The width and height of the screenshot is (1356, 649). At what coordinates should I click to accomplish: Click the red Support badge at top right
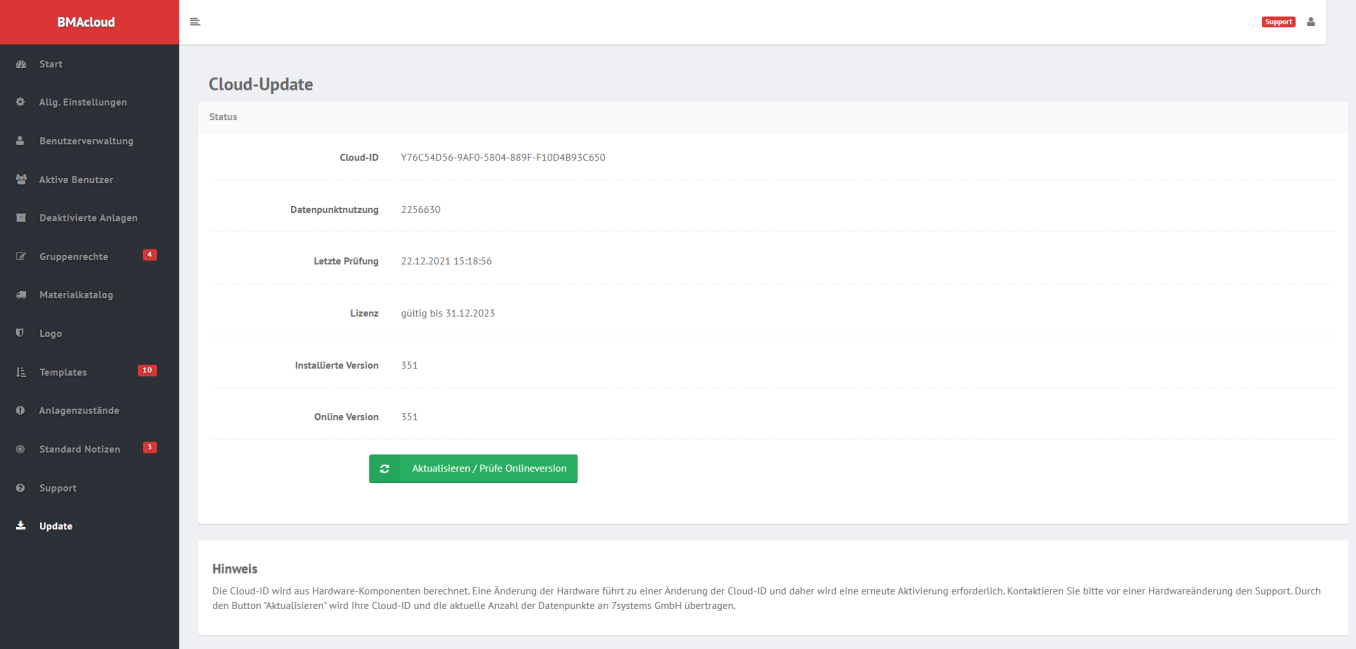[x=1278, y=22]
